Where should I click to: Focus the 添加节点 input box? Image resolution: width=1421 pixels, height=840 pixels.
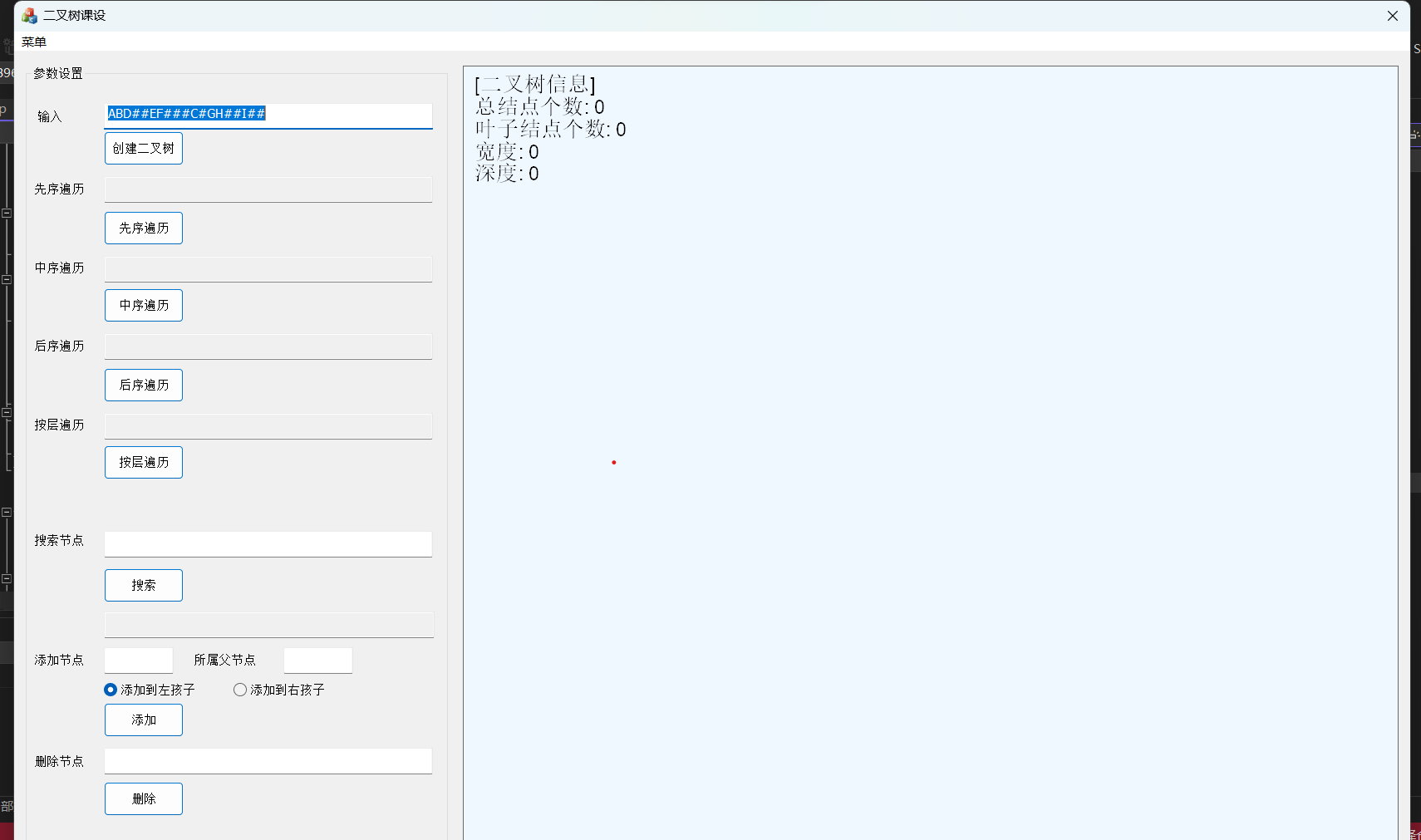tap(139, 661)
